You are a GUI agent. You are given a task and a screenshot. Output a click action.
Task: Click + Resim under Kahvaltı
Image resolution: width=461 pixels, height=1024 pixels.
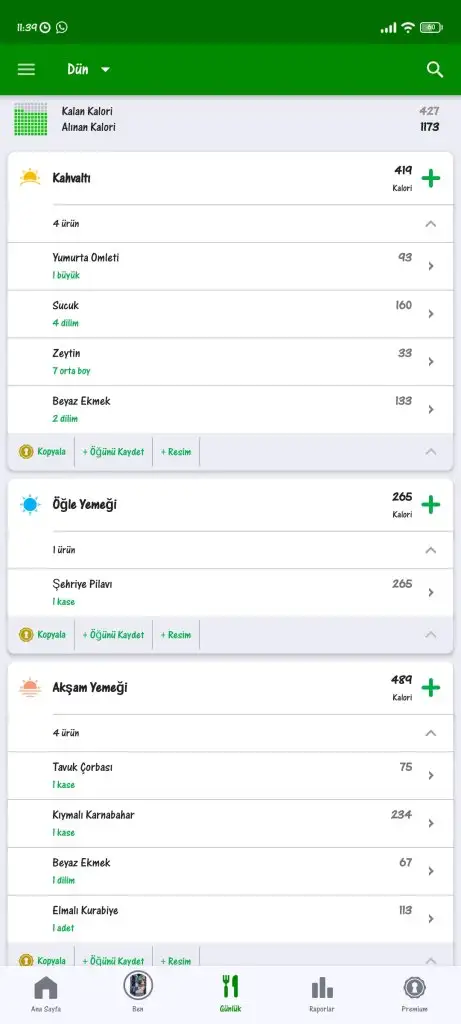(x=176, y=451)
